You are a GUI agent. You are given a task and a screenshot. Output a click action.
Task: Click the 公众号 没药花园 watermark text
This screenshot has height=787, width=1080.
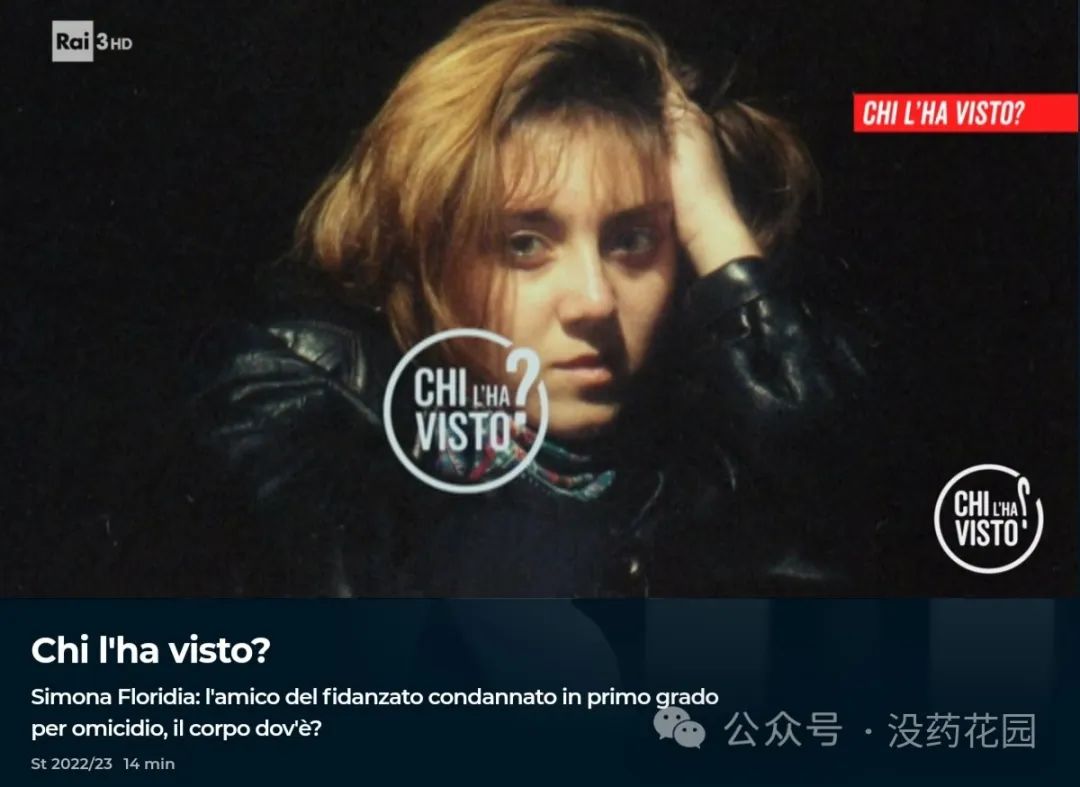[880, 730]
